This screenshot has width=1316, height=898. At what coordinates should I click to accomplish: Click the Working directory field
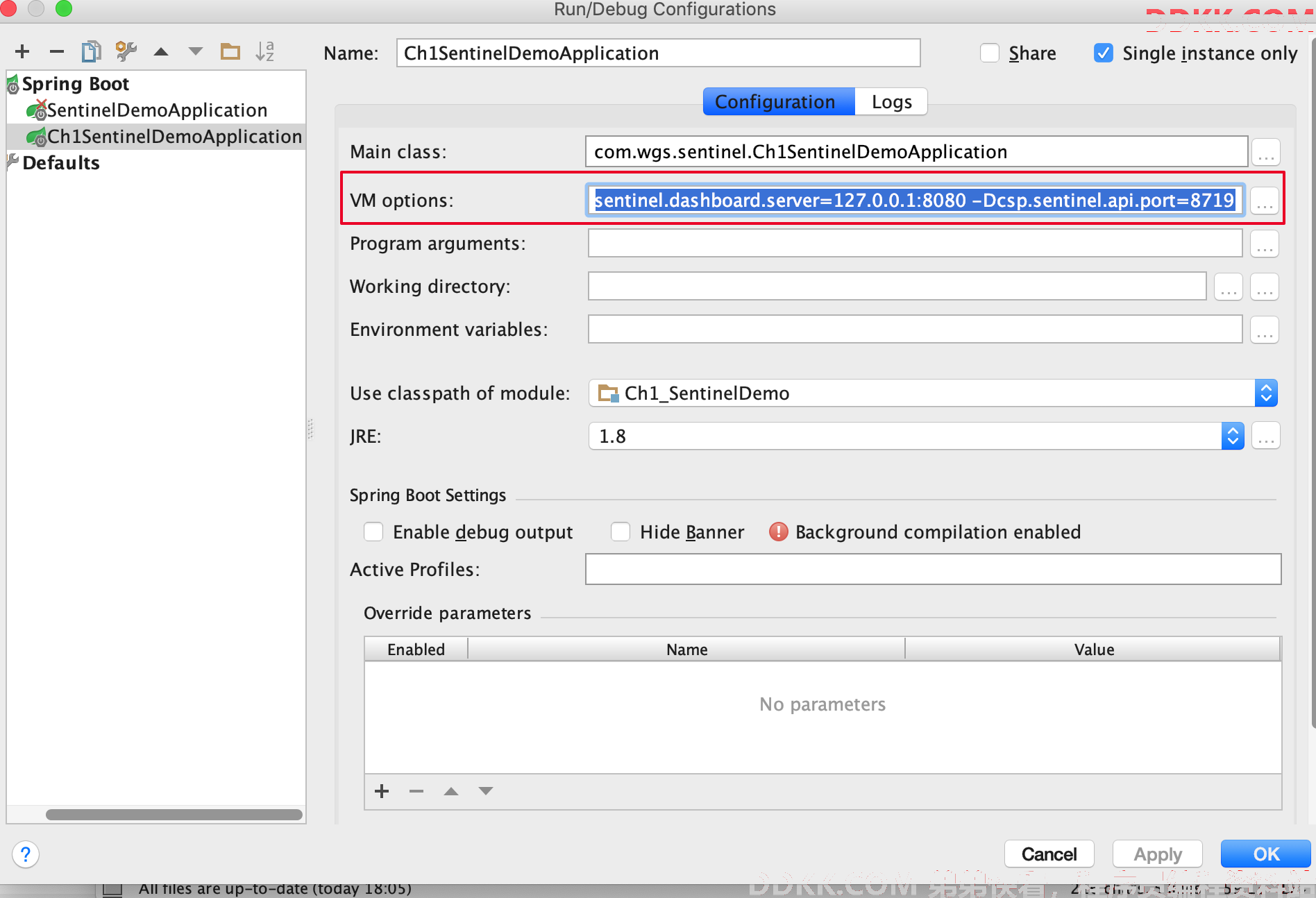pos(897,287)
